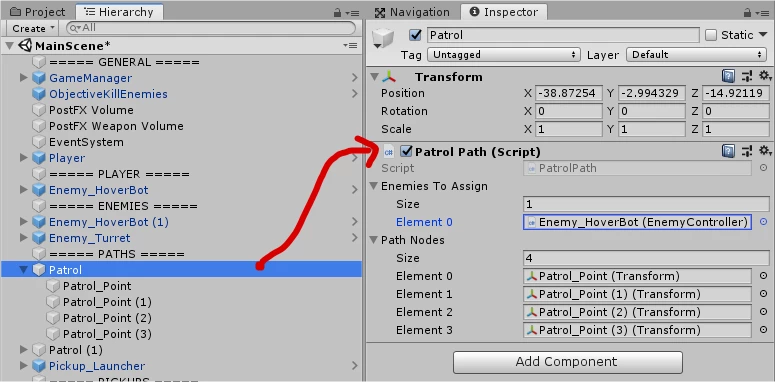
Task: Open Create dropdown in Hierarchy
Action: (33, 28)
